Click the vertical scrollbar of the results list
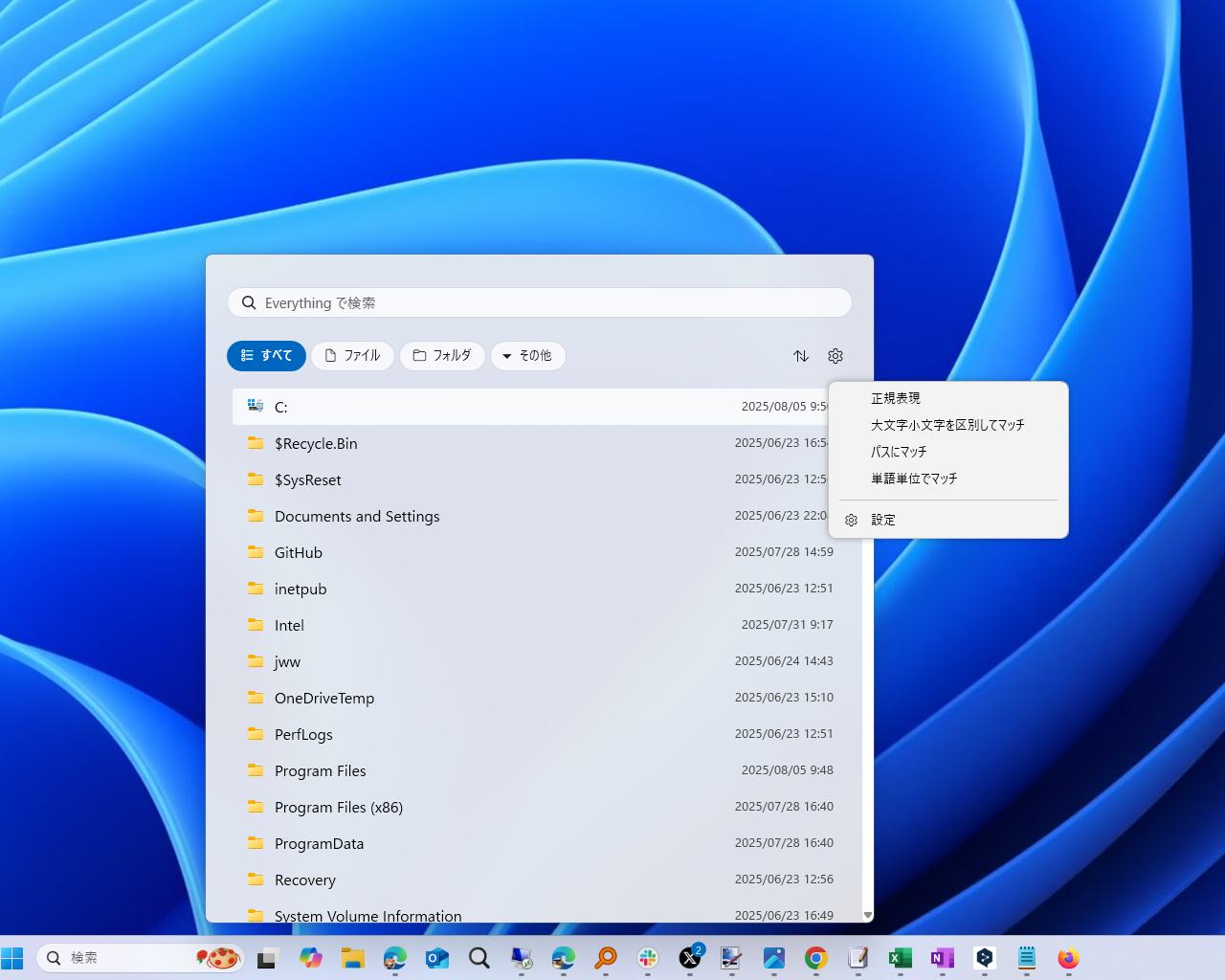1225x980 pixels. (867, 670)
